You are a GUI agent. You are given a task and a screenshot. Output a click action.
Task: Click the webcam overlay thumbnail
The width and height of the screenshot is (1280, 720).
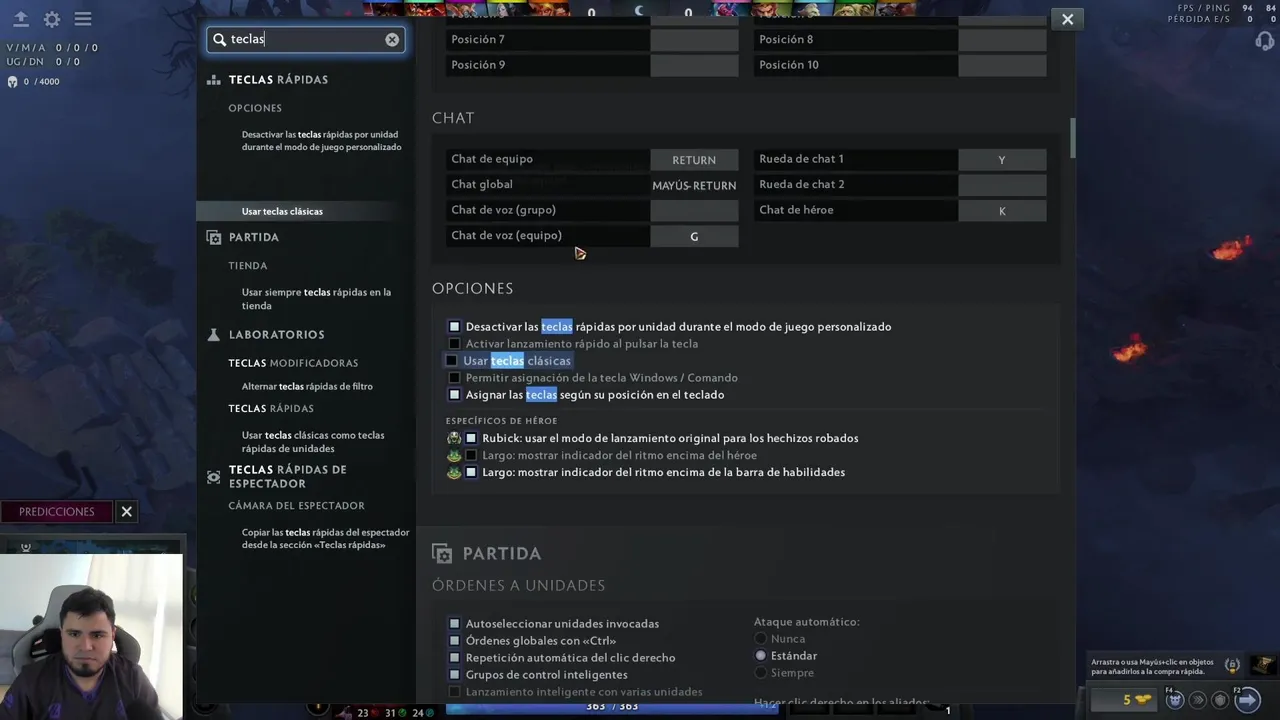click(x=91, y=637)
